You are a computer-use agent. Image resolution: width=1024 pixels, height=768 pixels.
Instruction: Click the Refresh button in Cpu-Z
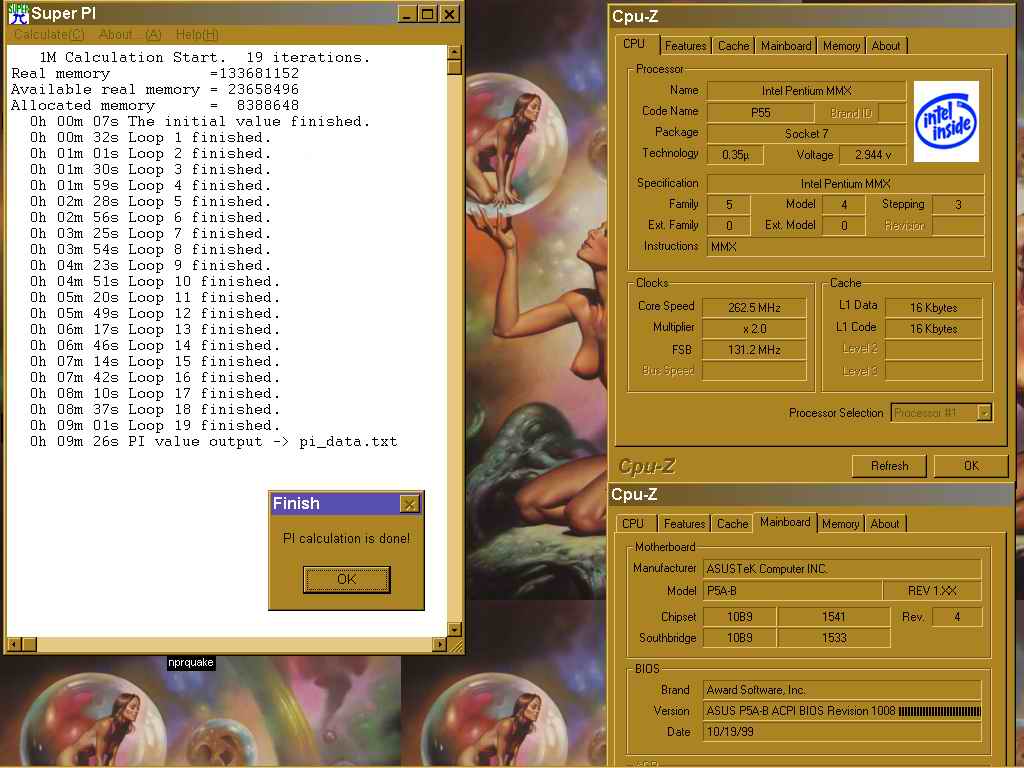(889, 466)
